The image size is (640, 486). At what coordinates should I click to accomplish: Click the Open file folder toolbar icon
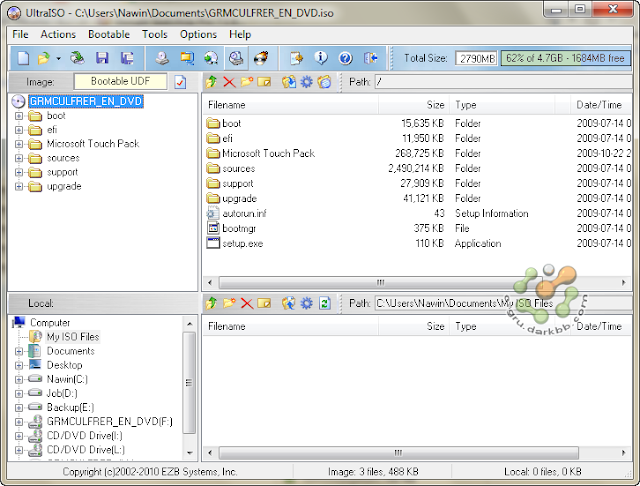click(43, 58)
